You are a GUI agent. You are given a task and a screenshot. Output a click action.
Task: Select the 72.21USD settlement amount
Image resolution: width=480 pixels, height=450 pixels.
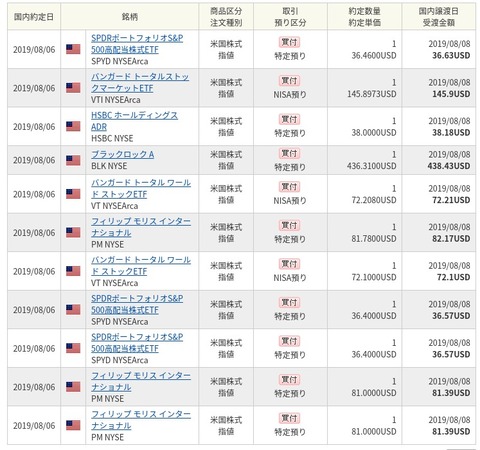(x=451, y=200)
